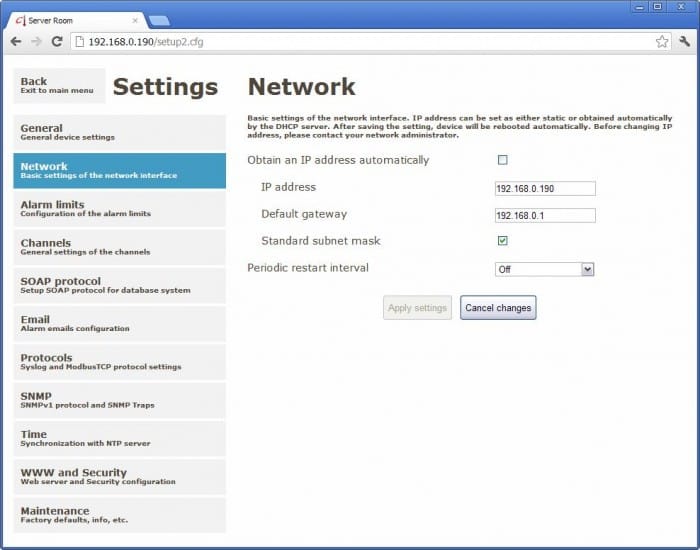The image size is (700, 550).
Task: Expand Periodic restart interval dropdown
Action: 545,269
